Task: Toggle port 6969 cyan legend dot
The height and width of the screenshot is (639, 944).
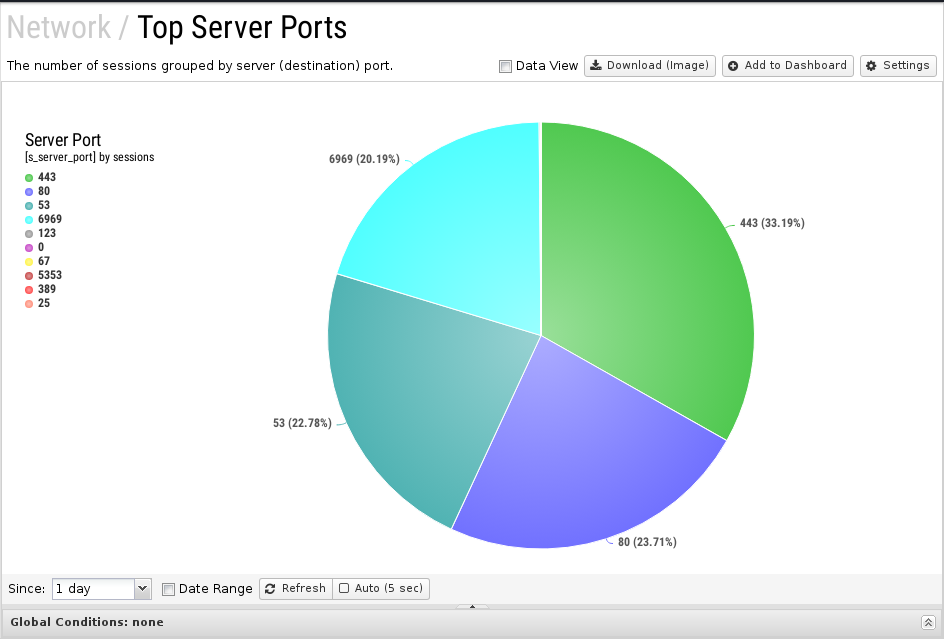Action: tap(29, 219)
